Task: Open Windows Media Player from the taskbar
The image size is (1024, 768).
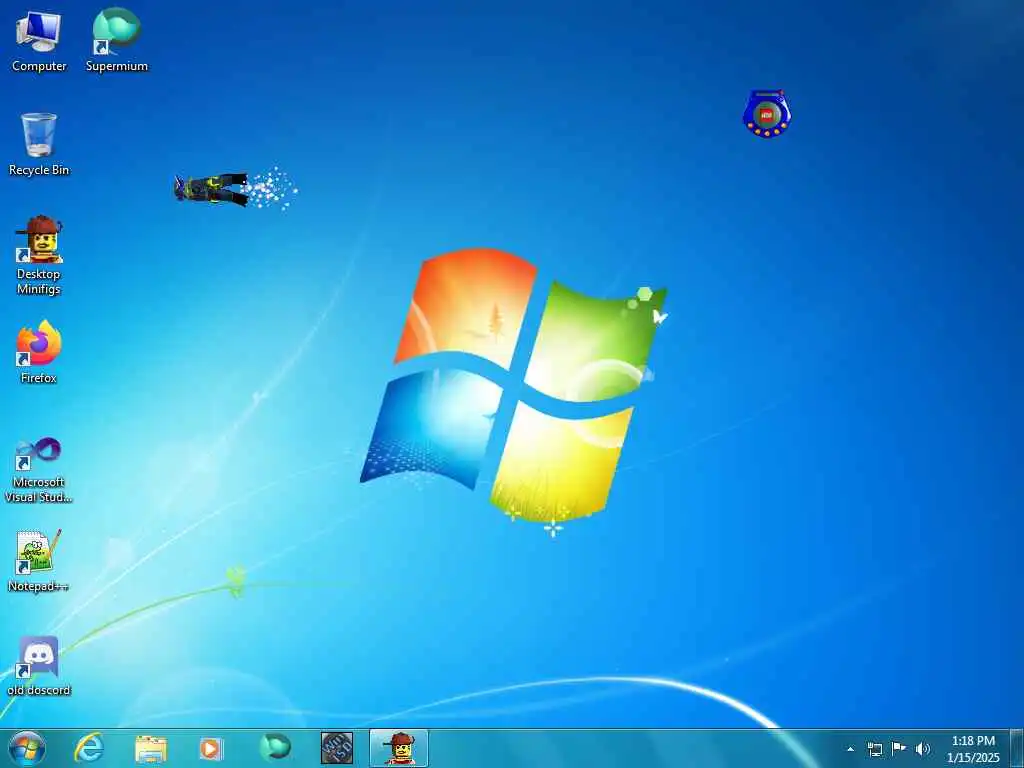Action: (x=211, y=748)
